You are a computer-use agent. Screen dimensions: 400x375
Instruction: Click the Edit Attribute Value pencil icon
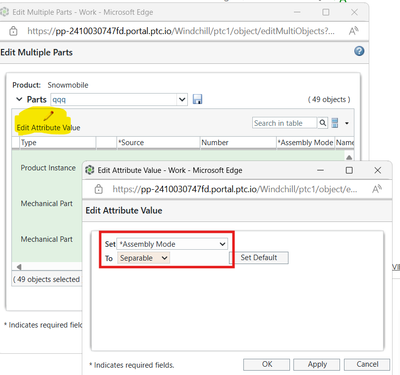tap(49, 116)
